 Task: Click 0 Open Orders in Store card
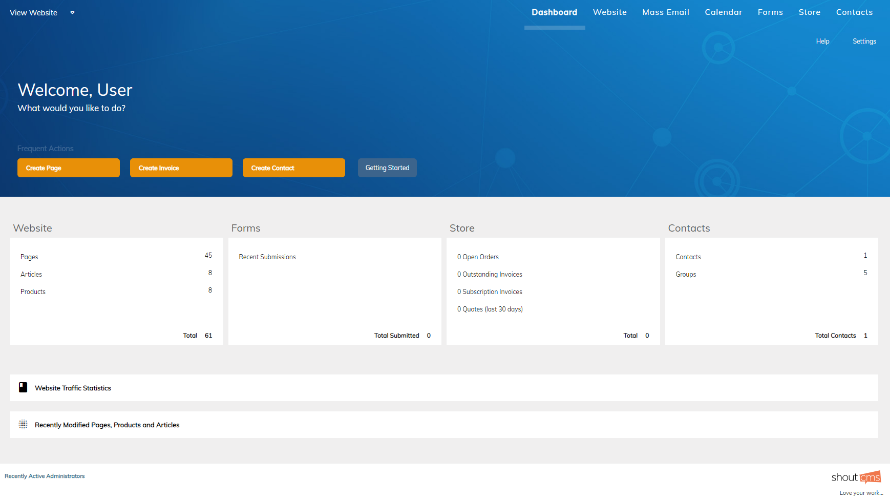click(x=478, y=257)
